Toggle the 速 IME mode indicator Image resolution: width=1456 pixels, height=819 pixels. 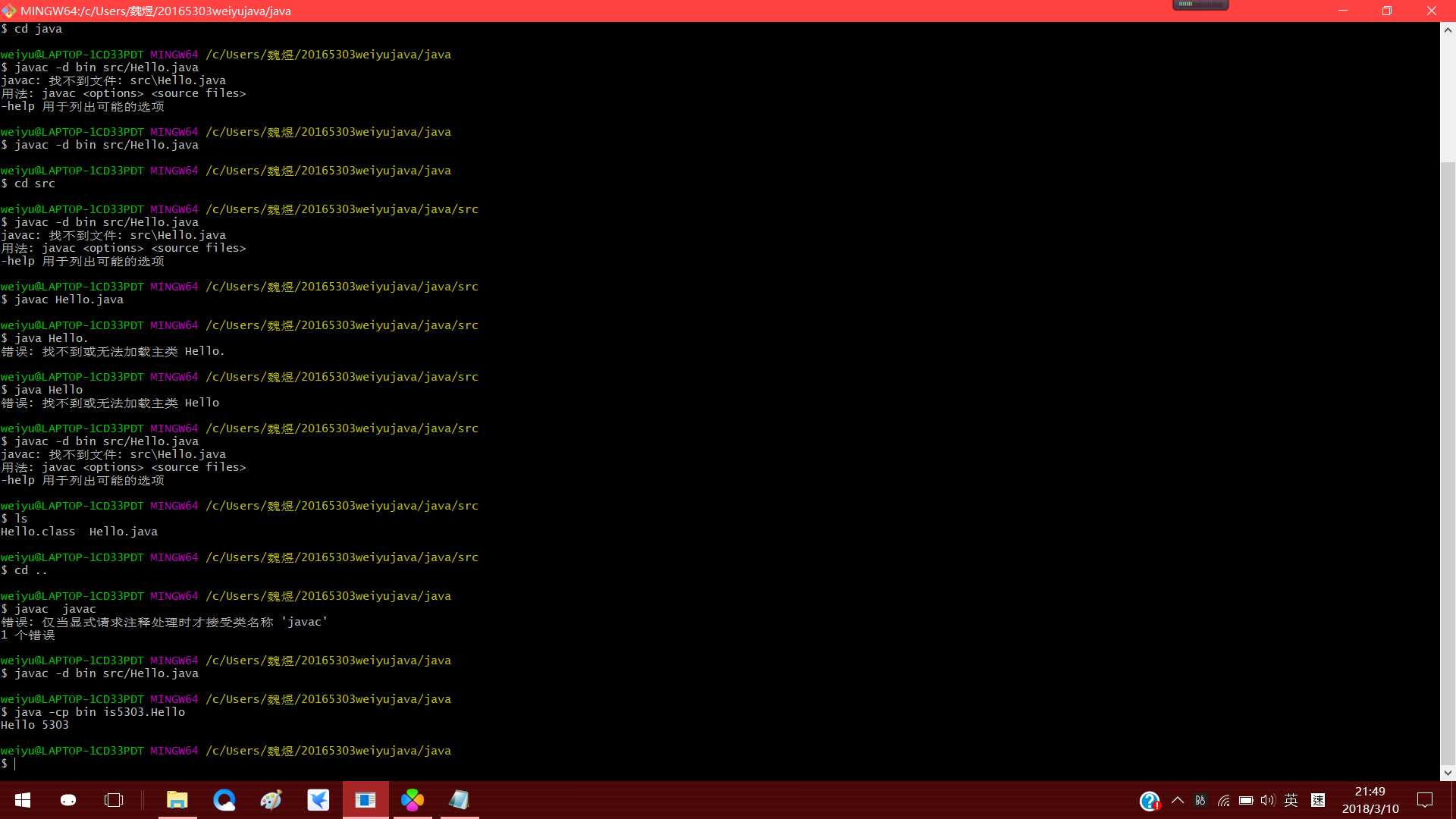(x=1318, y=800)
